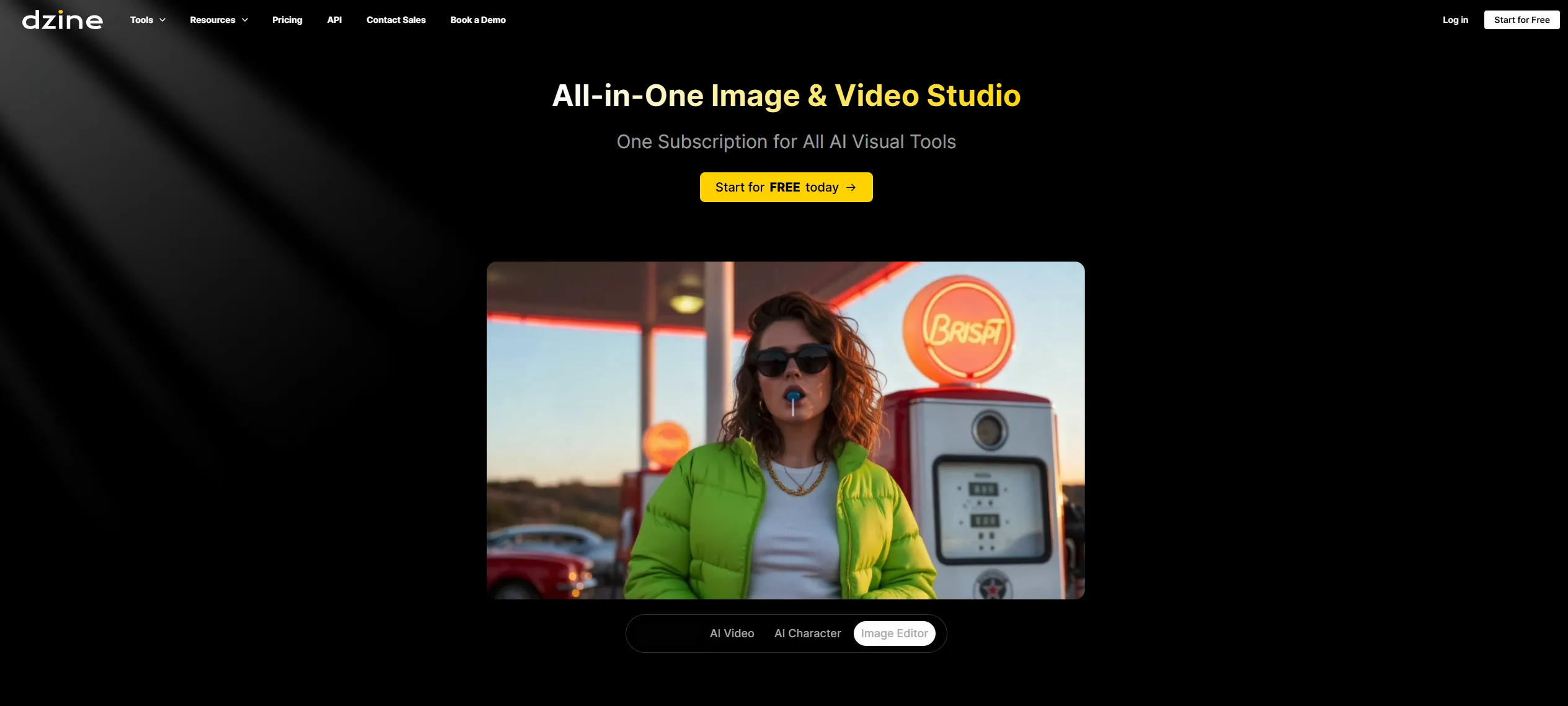The image size is (1568, 706).
Task: Click Start for Free in the top right
Action: click(x=1521, y=19)
